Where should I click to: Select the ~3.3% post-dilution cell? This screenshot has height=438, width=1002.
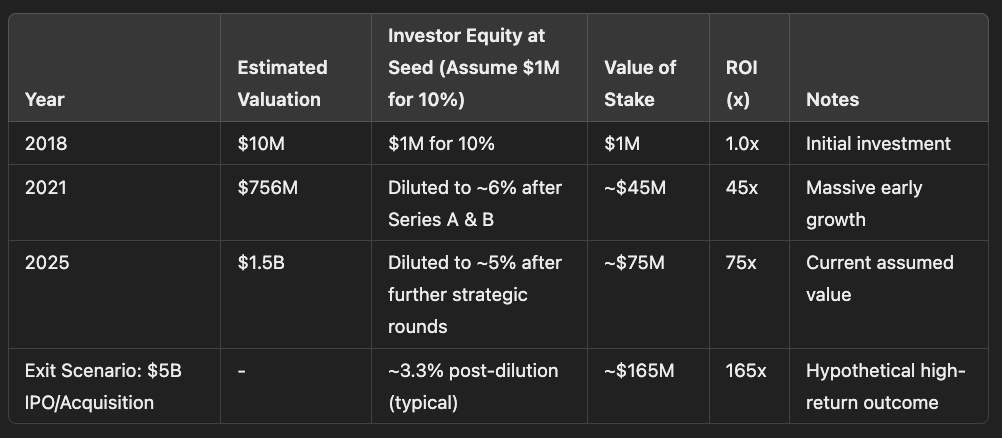click(x=473, y=387)
